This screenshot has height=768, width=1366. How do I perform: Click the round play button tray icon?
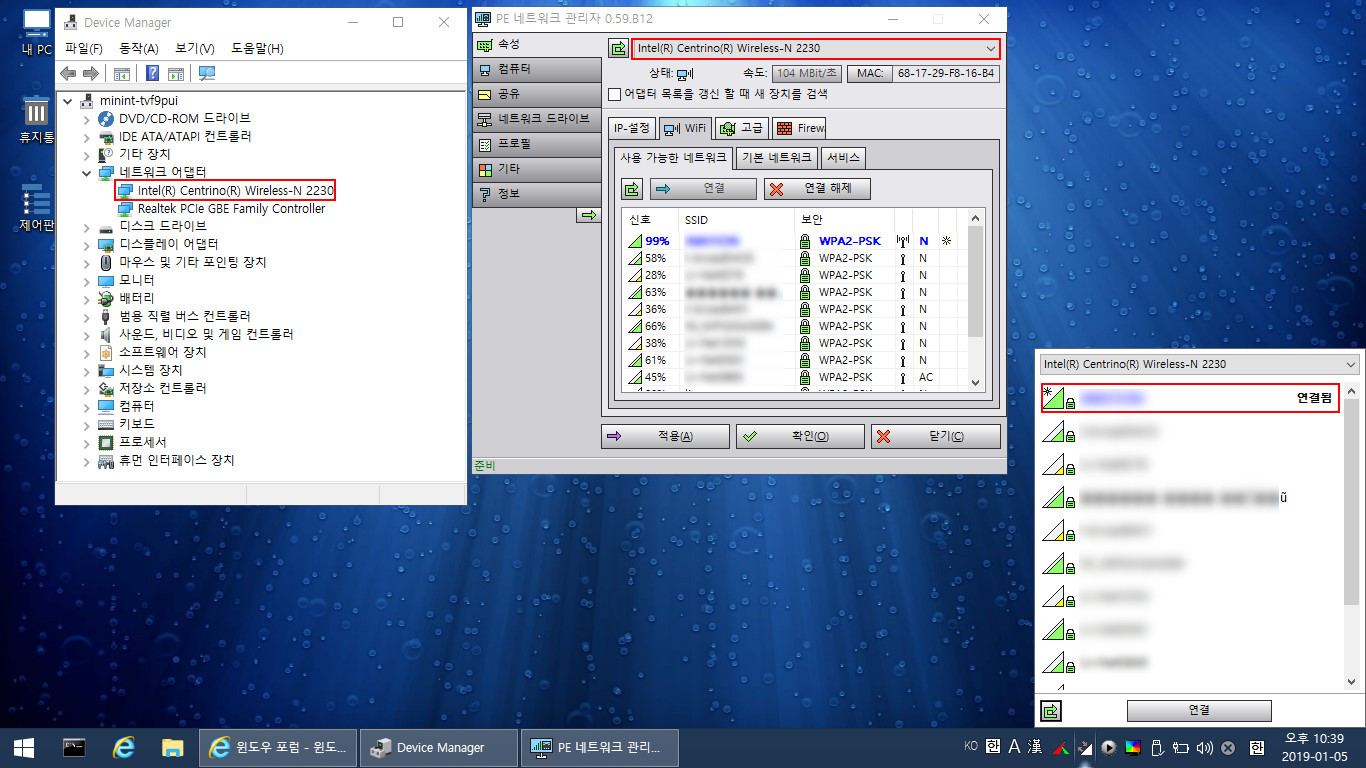click(1108, 747)
